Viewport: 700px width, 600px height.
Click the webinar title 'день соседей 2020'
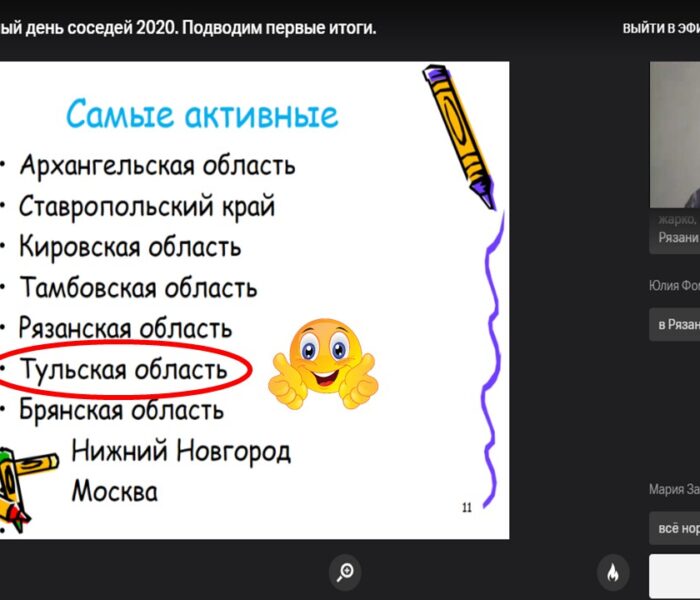102,28
